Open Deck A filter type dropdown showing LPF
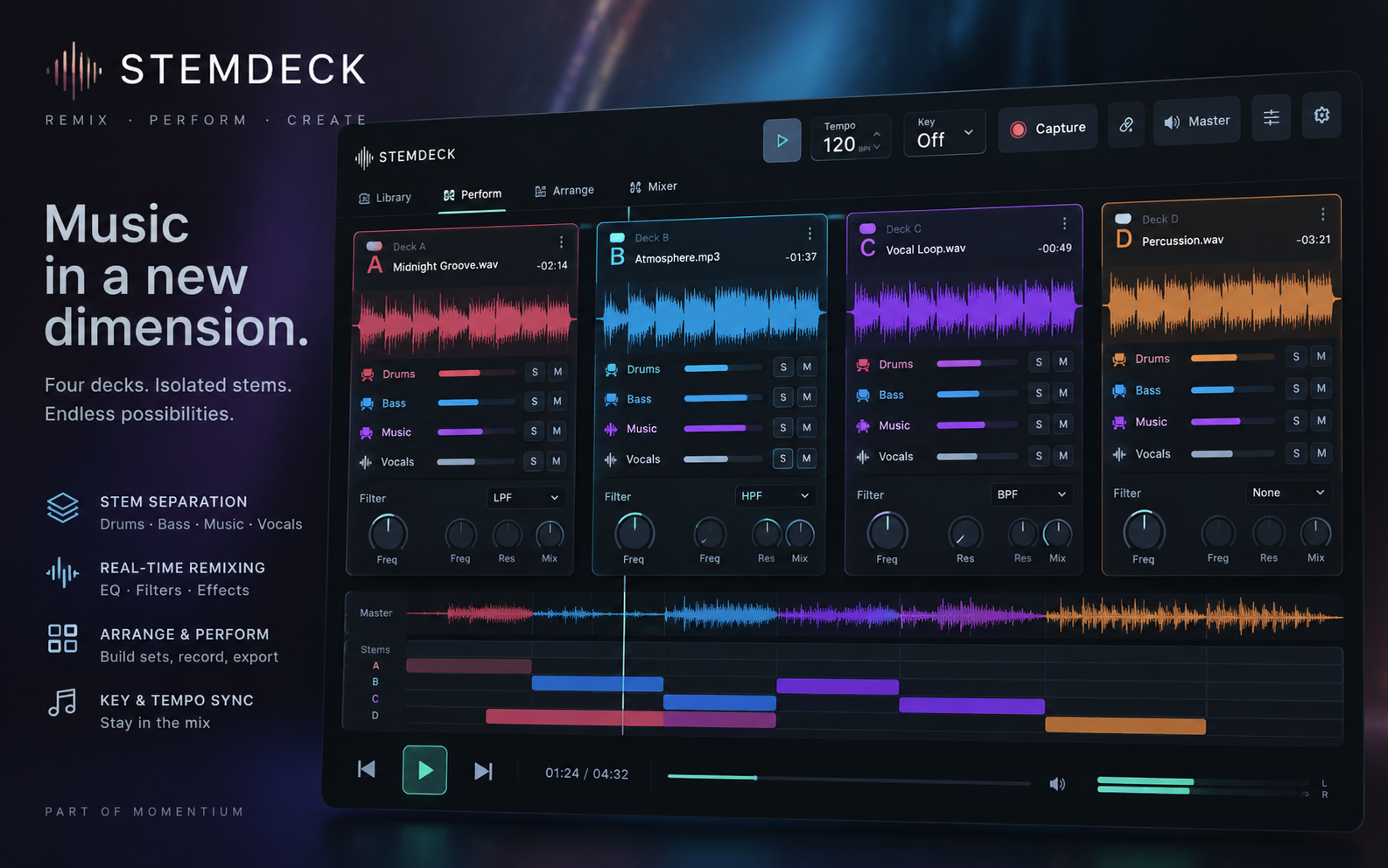This screenshot has height=868, width=1388. point(525,498)
